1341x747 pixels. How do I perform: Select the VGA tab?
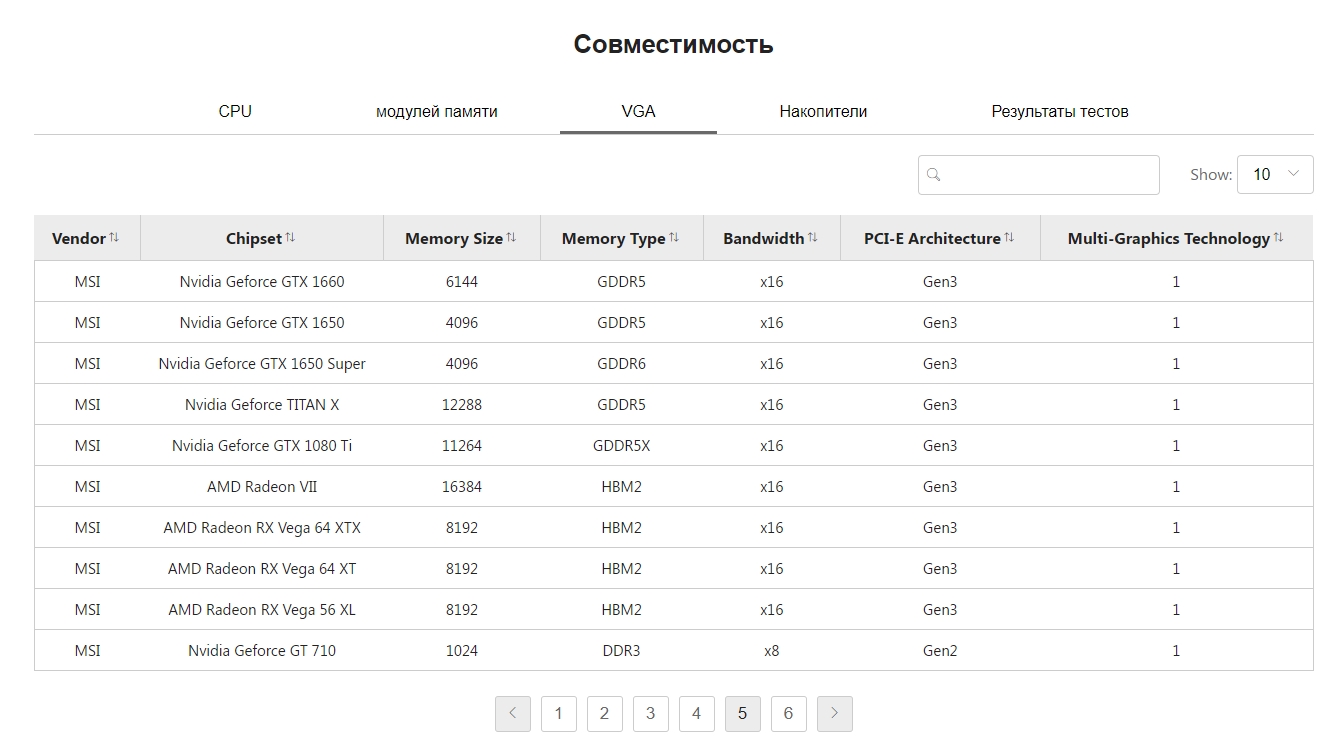[x=638, y=111]
